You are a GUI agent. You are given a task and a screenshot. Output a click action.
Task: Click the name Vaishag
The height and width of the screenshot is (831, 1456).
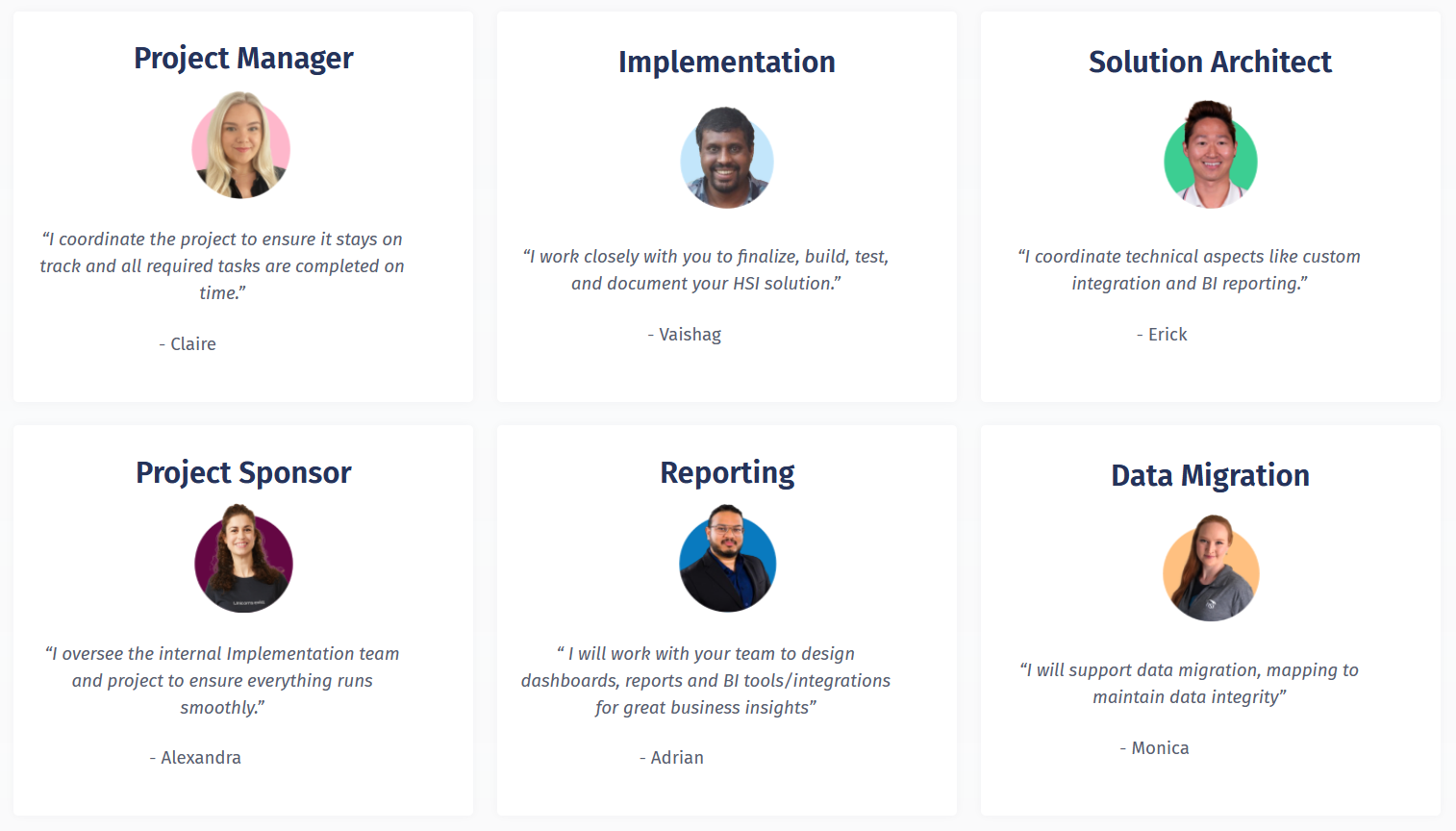coord(690,335)
